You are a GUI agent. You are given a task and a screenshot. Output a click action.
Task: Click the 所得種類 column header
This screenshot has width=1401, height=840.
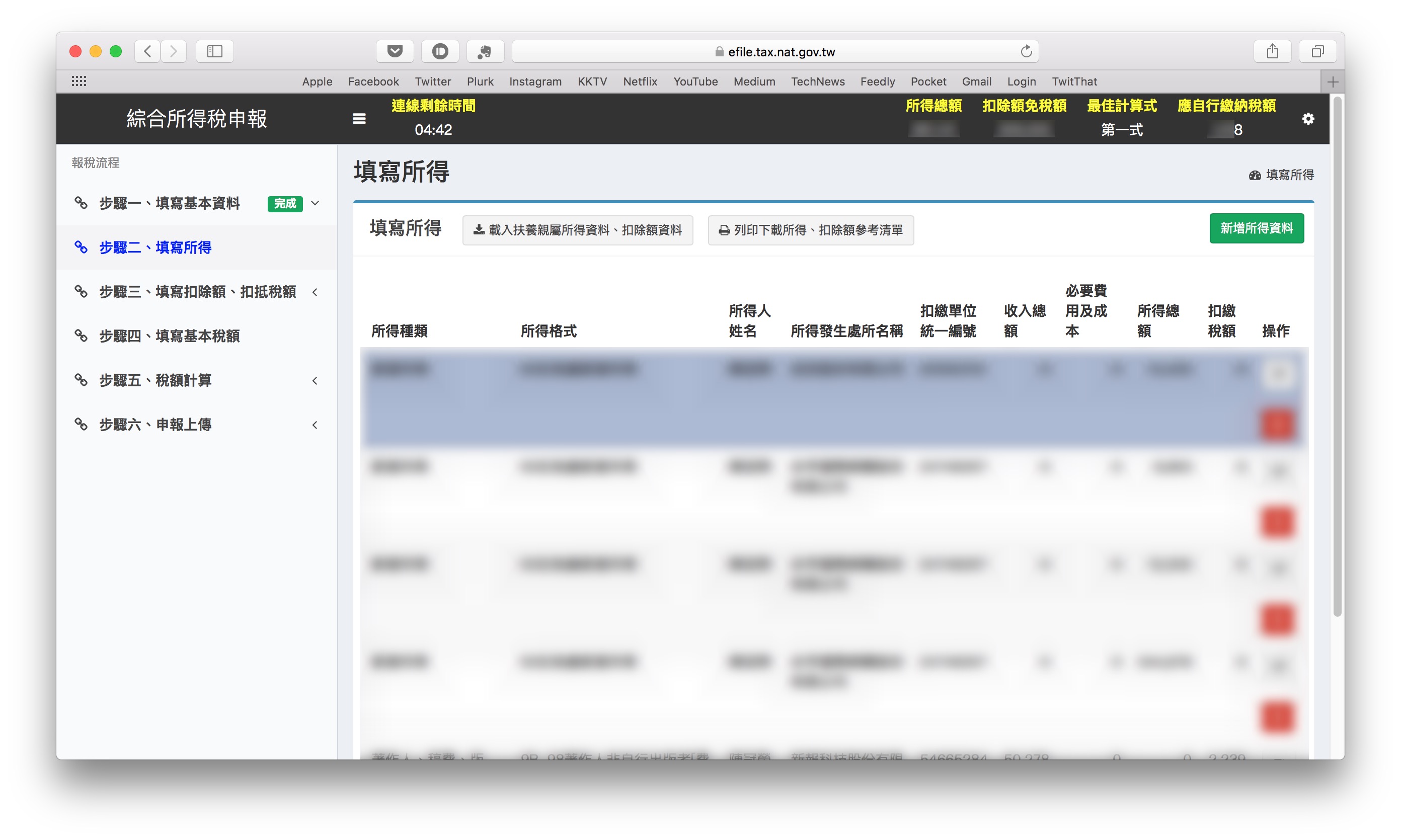pos(399,330)
